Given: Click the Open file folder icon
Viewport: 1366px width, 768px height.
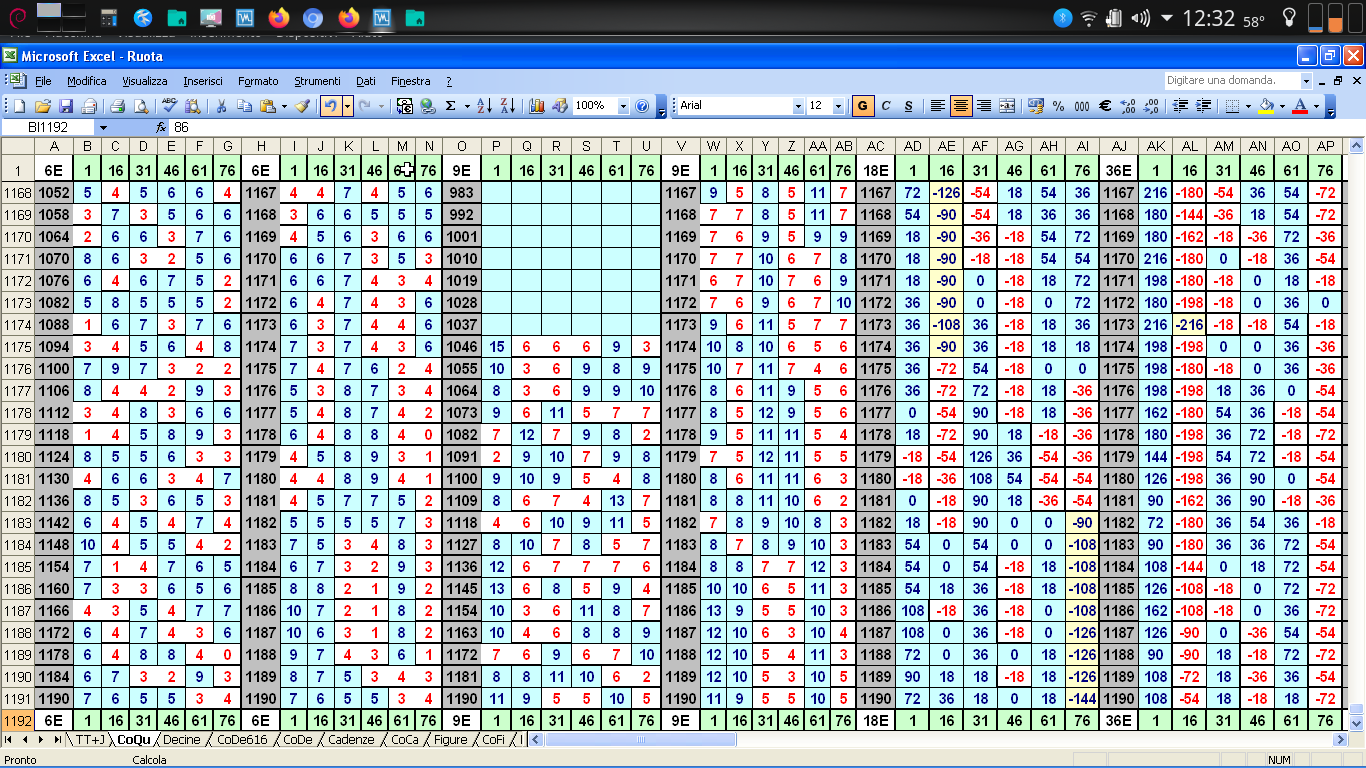Looking at the screenshot, I should [43, 105].
